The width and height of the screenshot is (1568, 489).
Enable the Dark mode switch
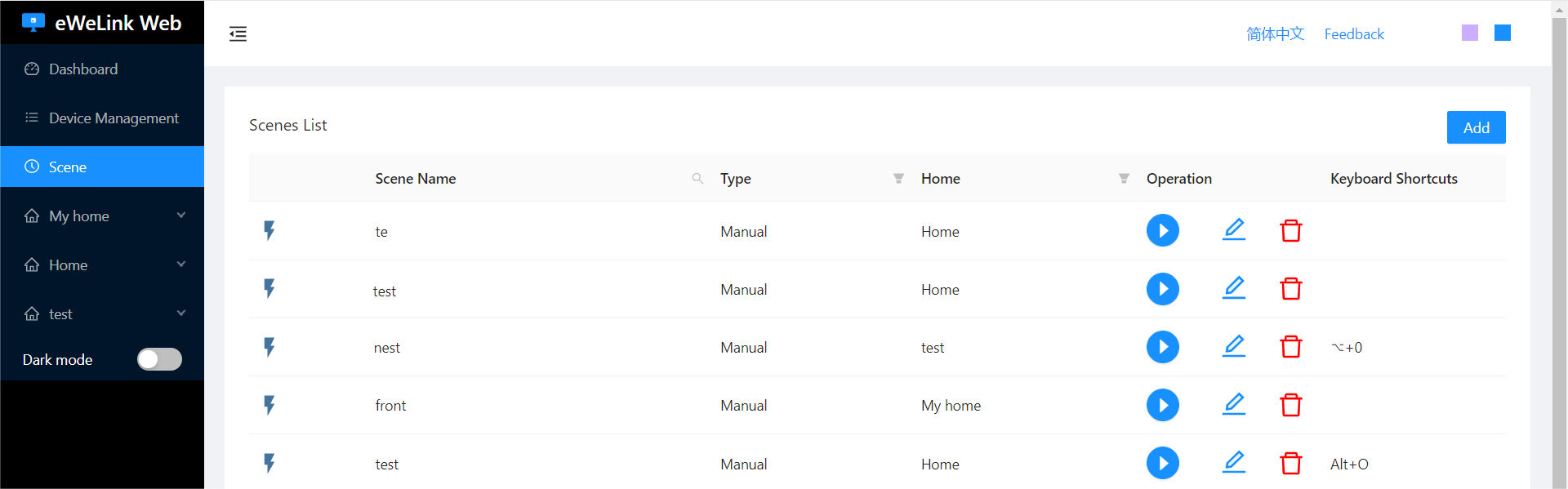tap(159, 359)
